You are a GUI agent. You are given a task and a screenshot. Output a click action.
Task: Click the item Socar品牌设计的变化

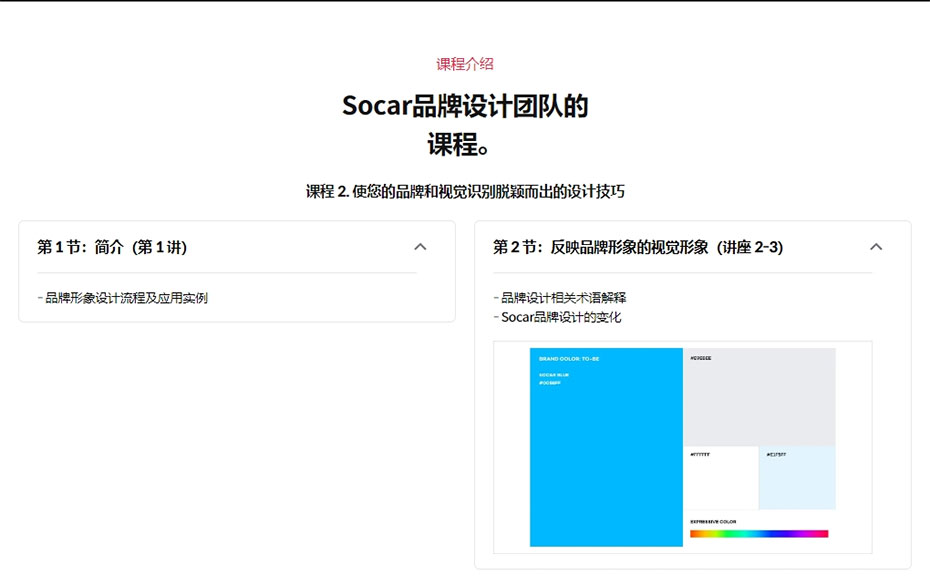[561, 317]
